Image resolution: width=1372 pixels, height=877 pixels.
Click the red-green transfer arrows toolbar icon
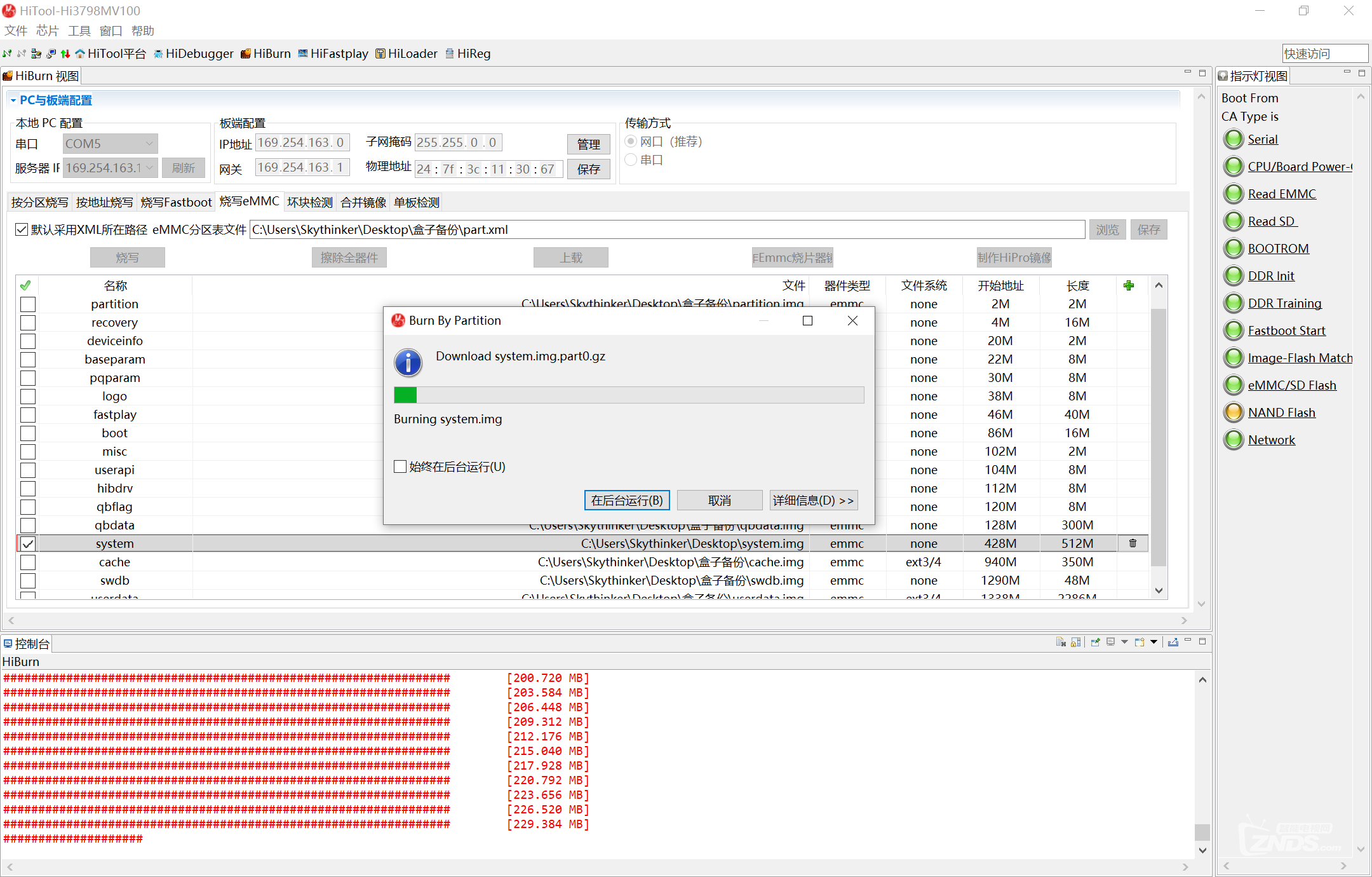click(65, 53)
